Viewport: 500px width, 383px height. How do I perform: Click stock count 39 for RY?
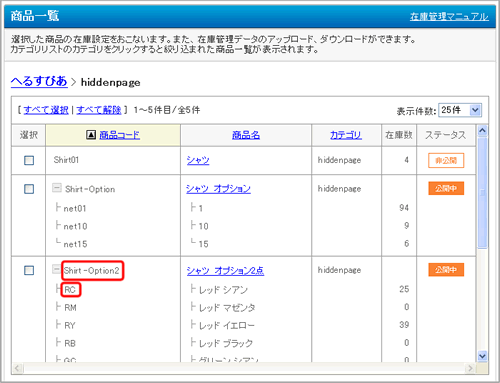(404, 325)
